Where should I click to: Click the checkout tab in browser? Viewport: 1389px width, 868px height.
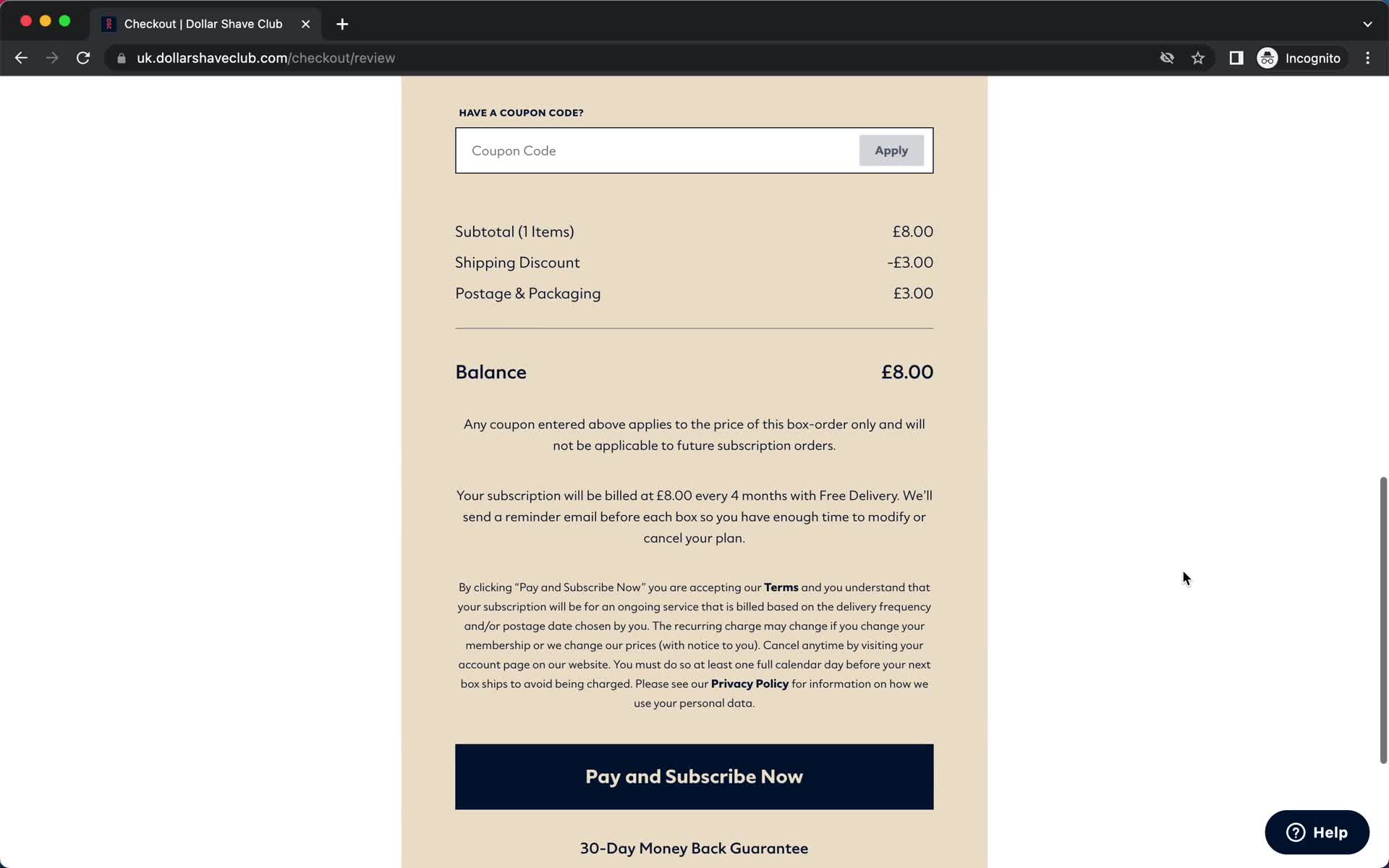coord(203,23)
